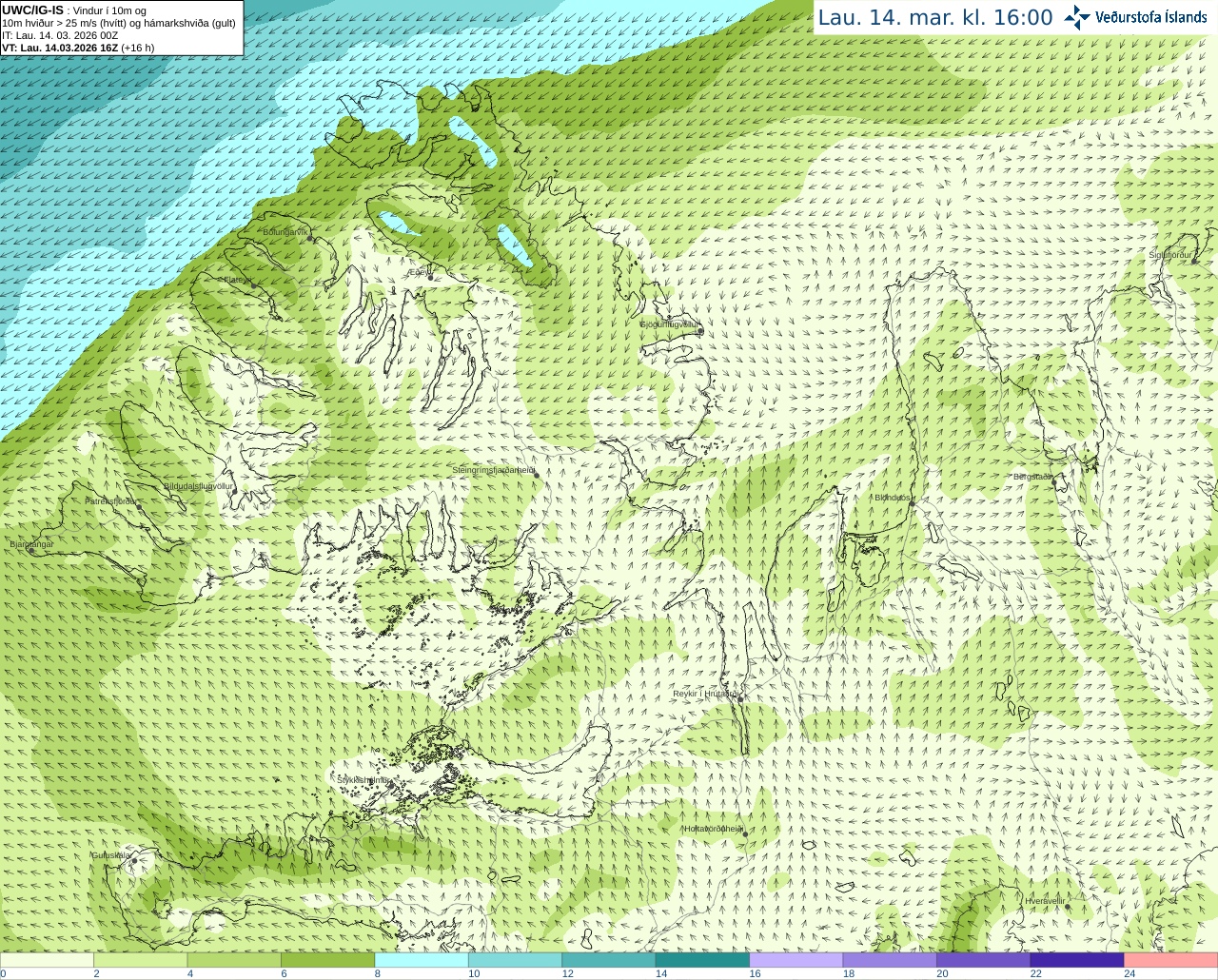Click the legend scale value 4
The image size is (1218, 980).
coord(190,973)
